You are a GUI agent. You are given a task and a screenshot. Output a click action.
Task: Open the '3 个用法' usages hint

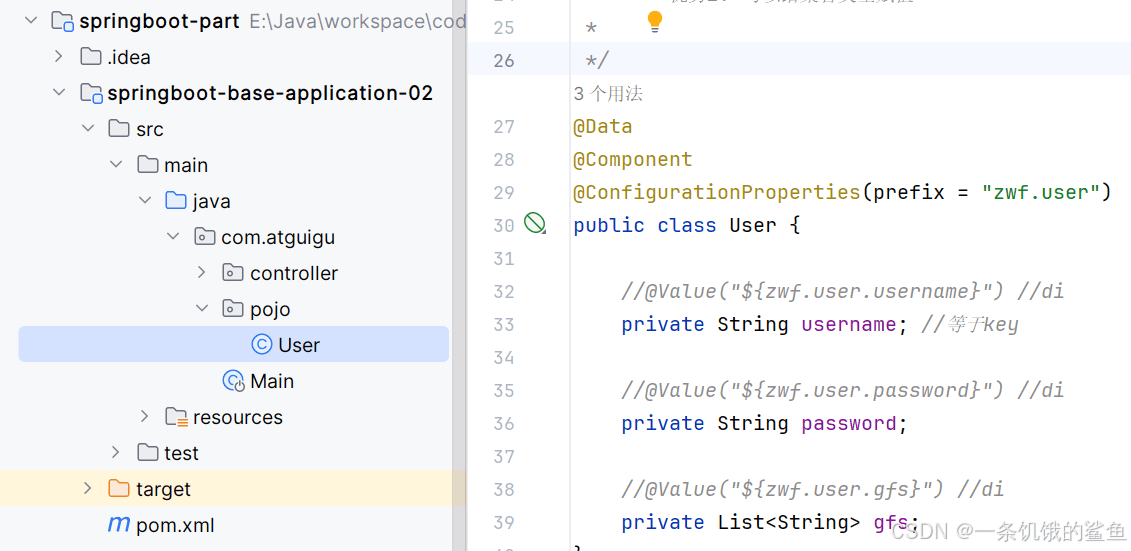pos(607,94)
